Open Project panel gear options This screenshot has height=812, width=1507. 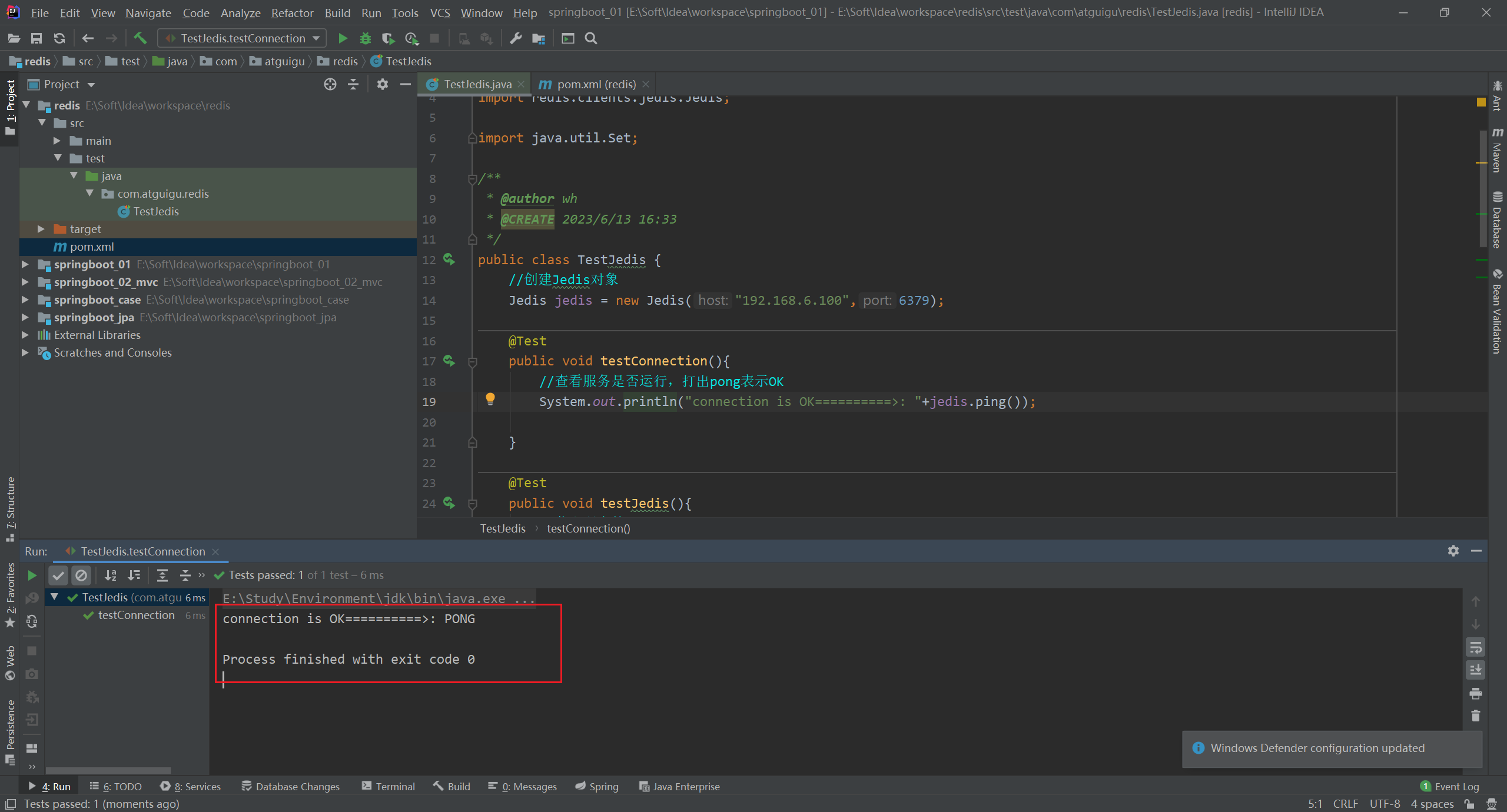pos(383,84)
